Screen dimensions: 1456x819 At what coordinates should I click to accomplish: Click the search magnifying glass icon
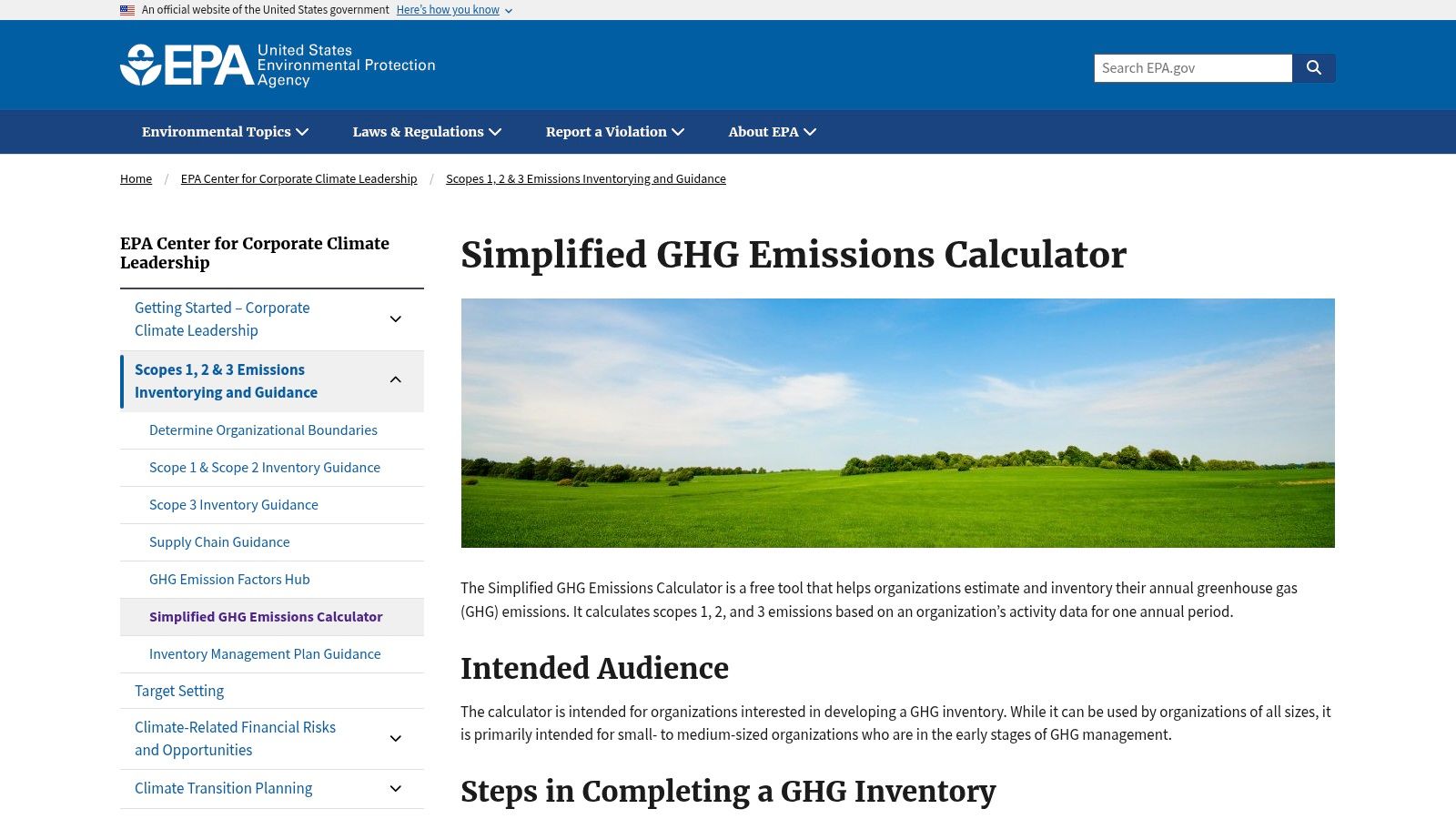[x=1313, y=67]
